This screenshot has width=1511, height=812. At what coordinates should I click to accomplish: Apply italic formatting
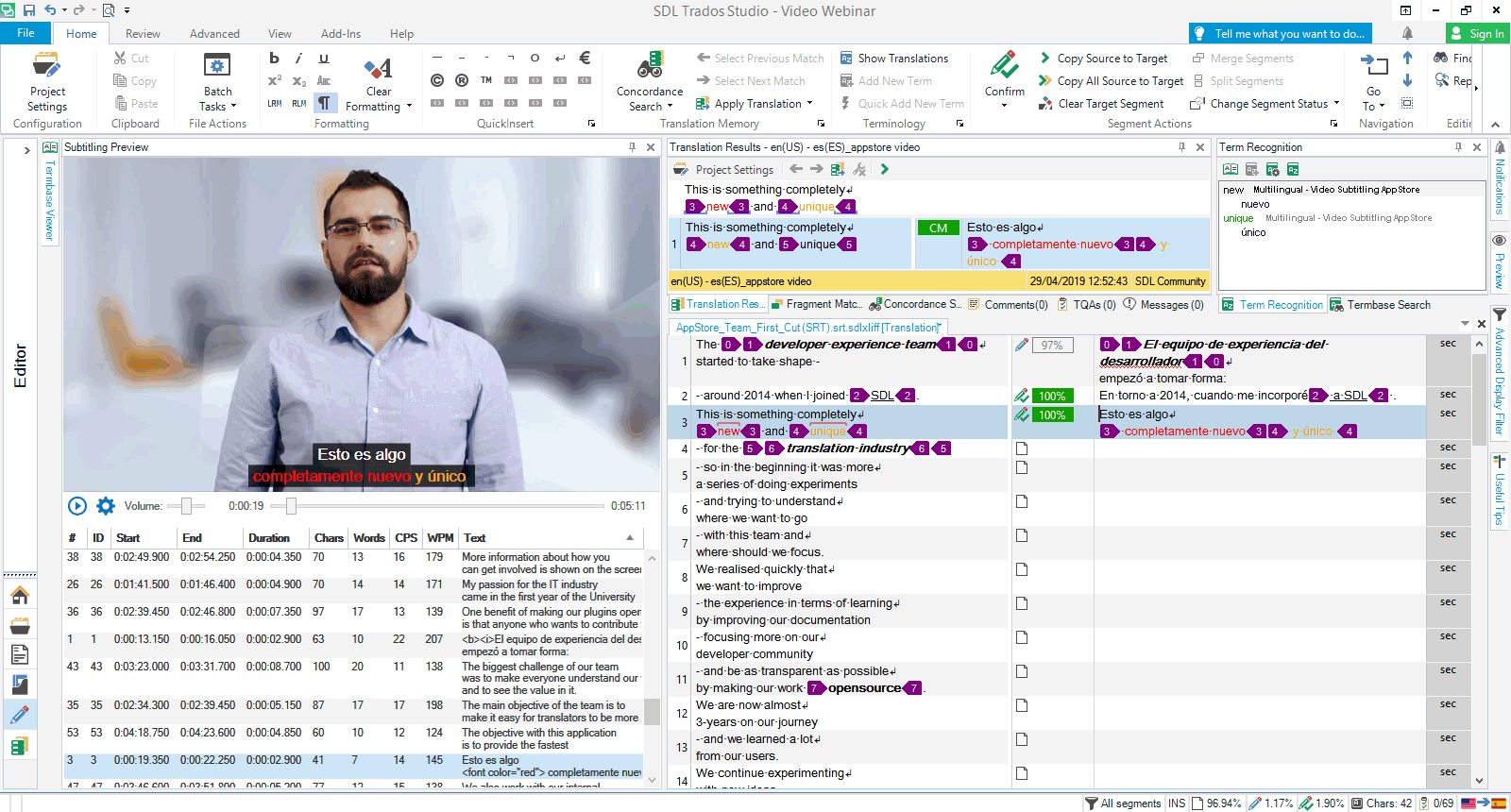coord(298,58)
